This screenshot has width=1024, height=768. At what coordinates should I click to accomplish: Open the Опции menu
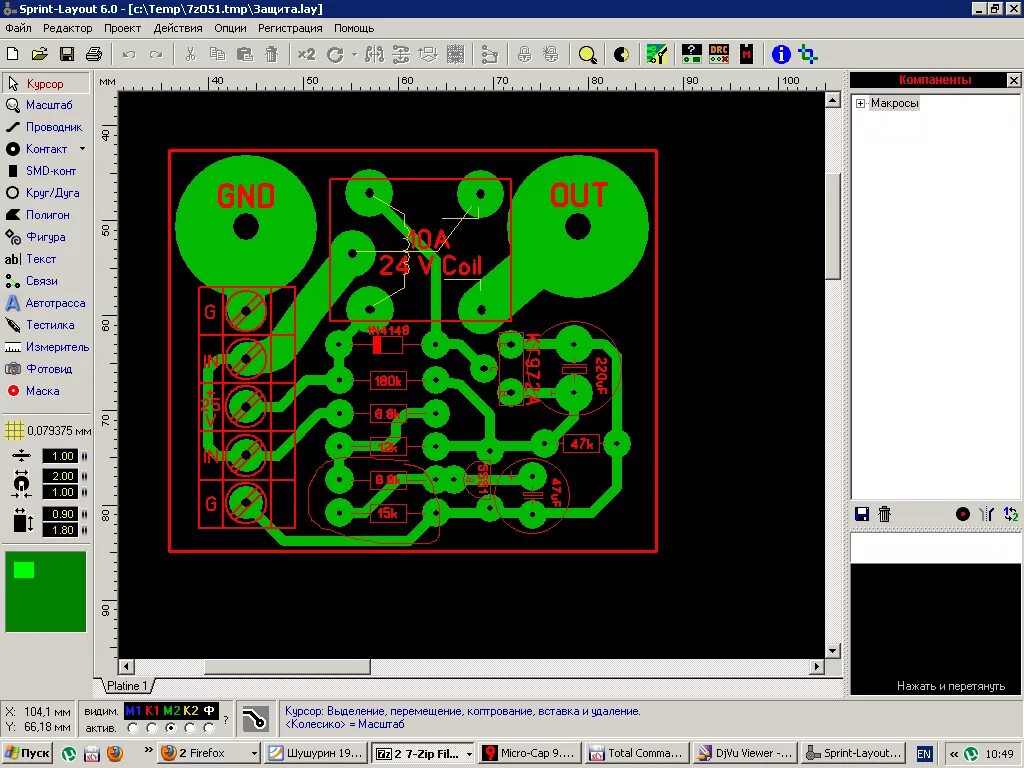(231, 28)
